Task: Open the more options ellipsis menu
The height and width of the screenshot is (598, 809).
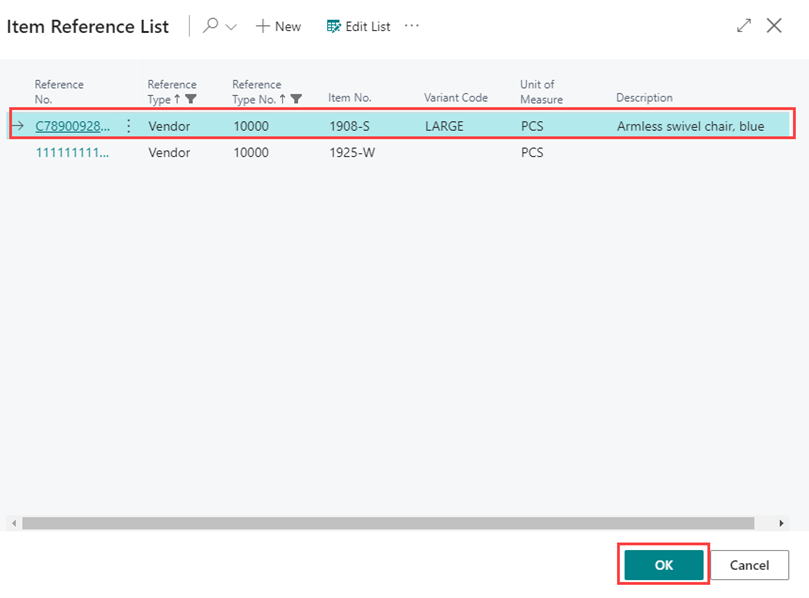Action: [x=412, y=25]
